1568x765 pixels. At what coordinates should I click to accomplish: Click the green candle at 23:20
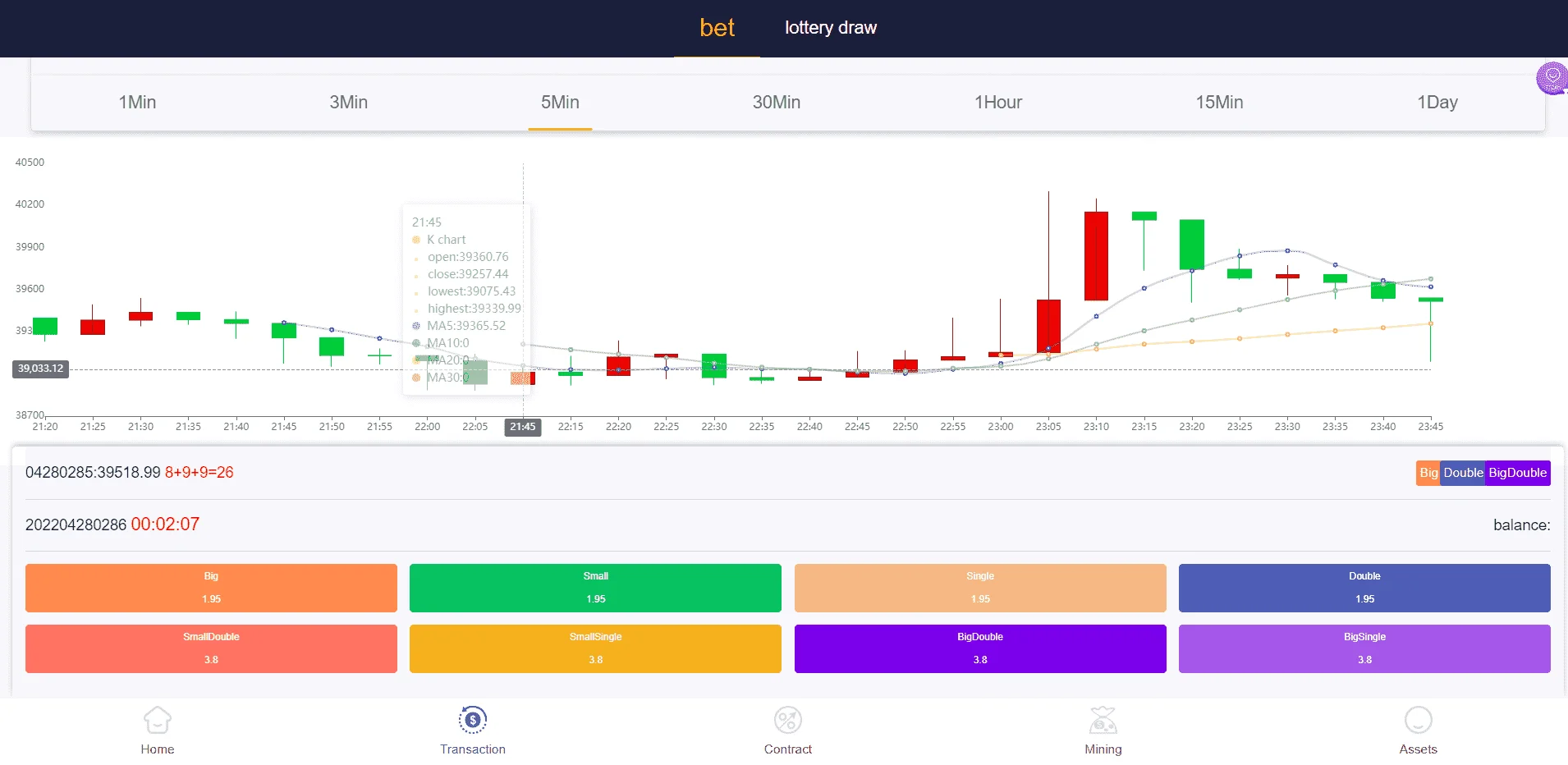click(x=1192, y=245)
